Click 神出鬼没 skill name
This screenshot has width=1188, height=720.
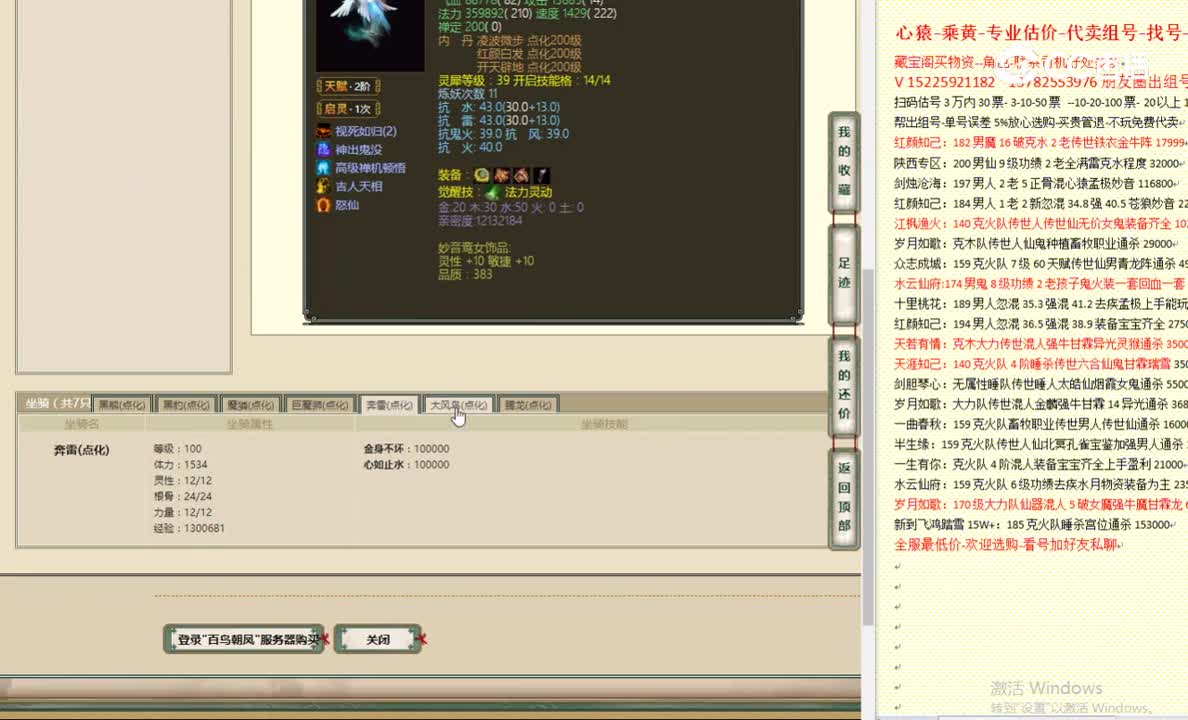pos(359,150)
